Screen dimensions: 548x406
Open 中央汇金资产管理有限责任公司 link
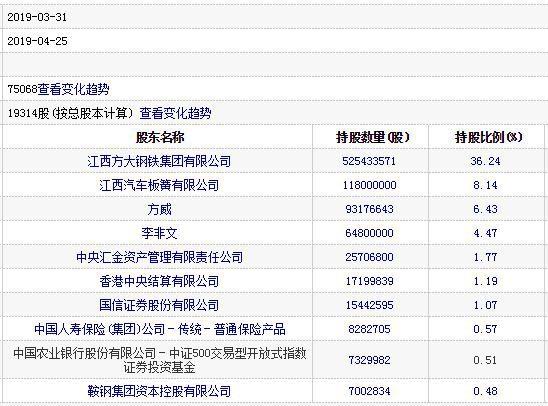click(x=159, y=257)
